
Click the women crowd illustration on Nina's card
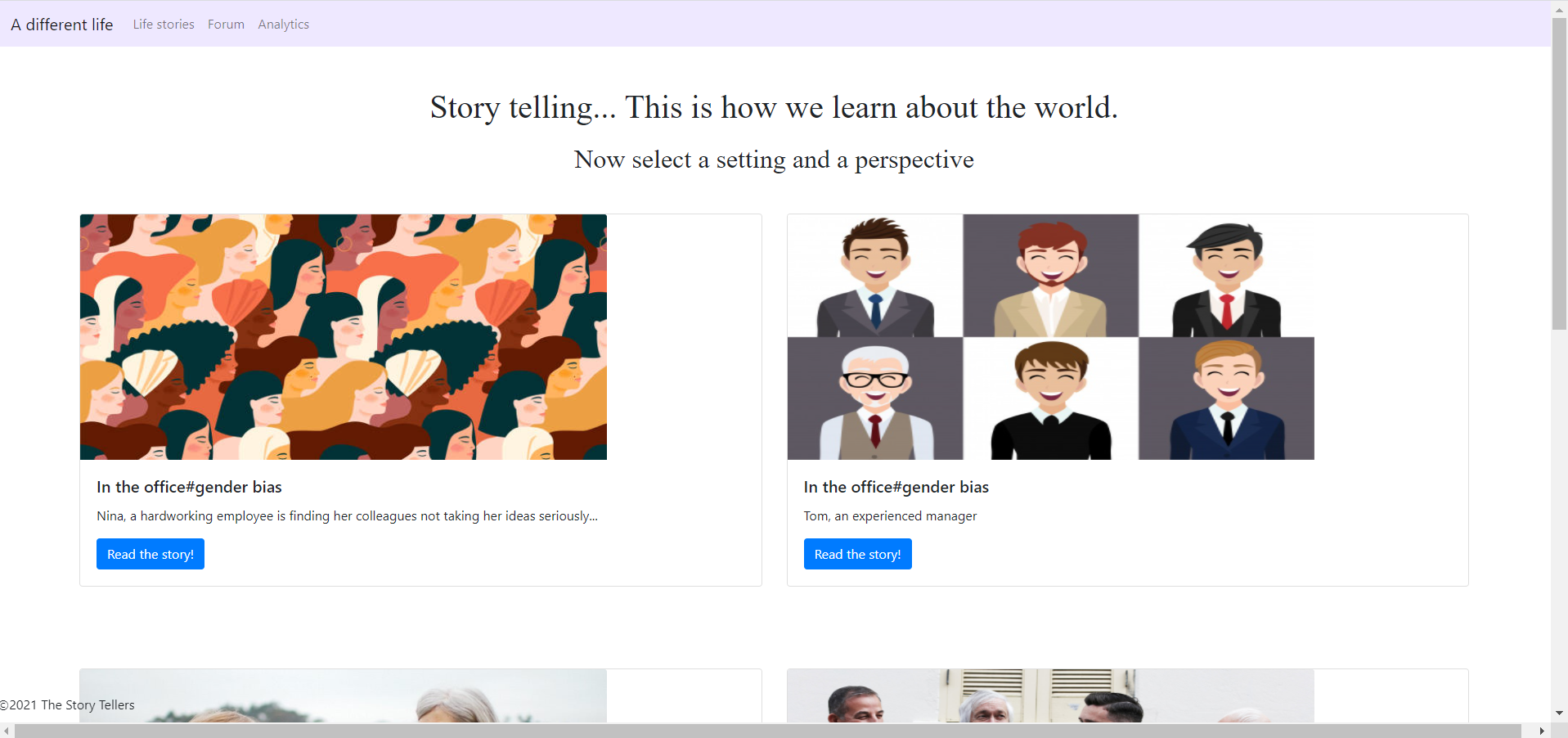click(x=343, y=336)
